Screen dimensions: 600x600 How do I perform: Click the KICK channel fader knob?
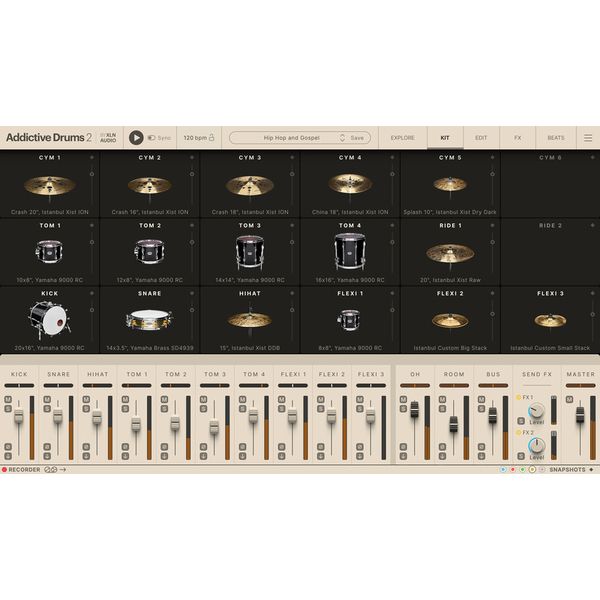pyautogui.click(x=19, y=416)
